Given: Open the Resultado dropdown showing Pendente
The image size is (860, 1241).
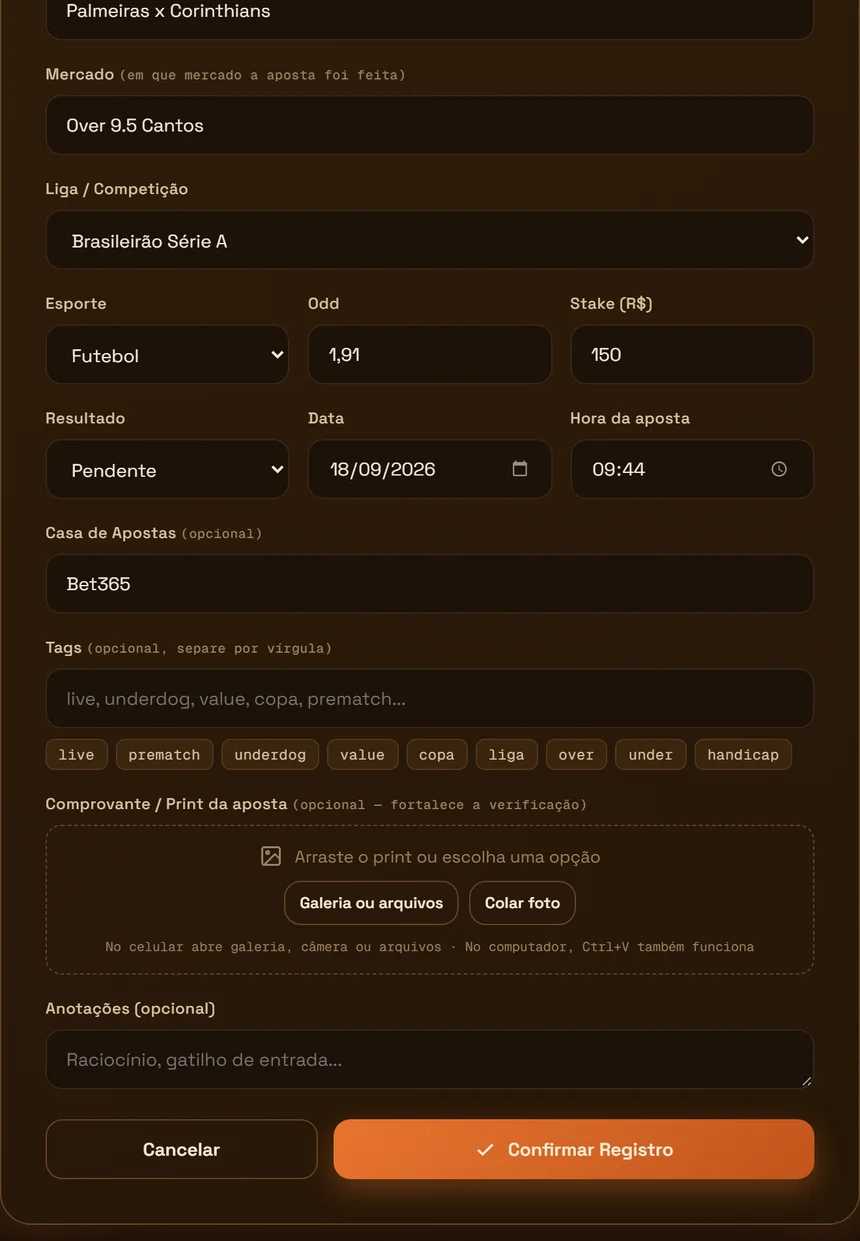Looking at the screenshot, I should click(167, 469).
